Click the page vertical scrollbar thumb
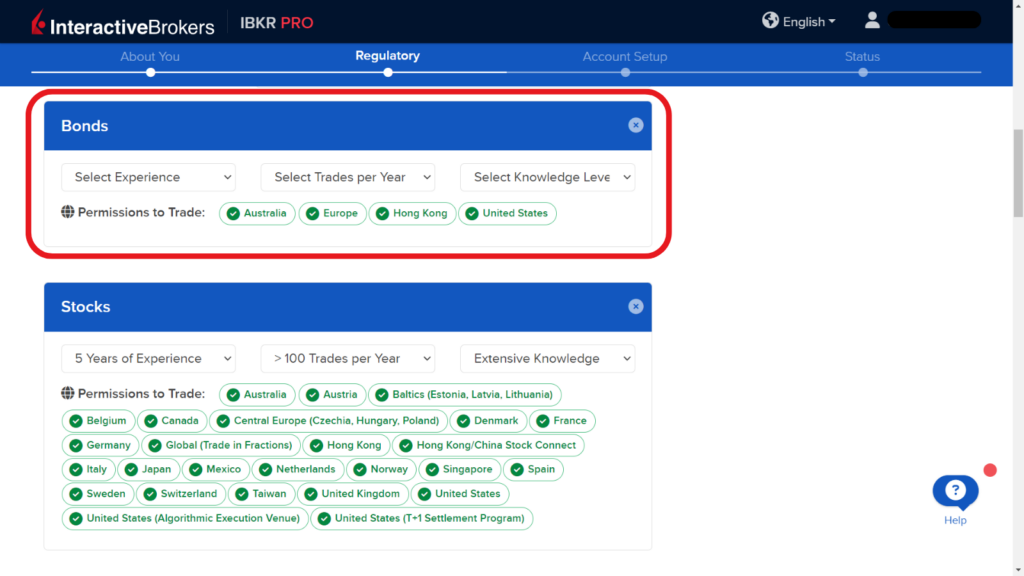 point(1018,173)
